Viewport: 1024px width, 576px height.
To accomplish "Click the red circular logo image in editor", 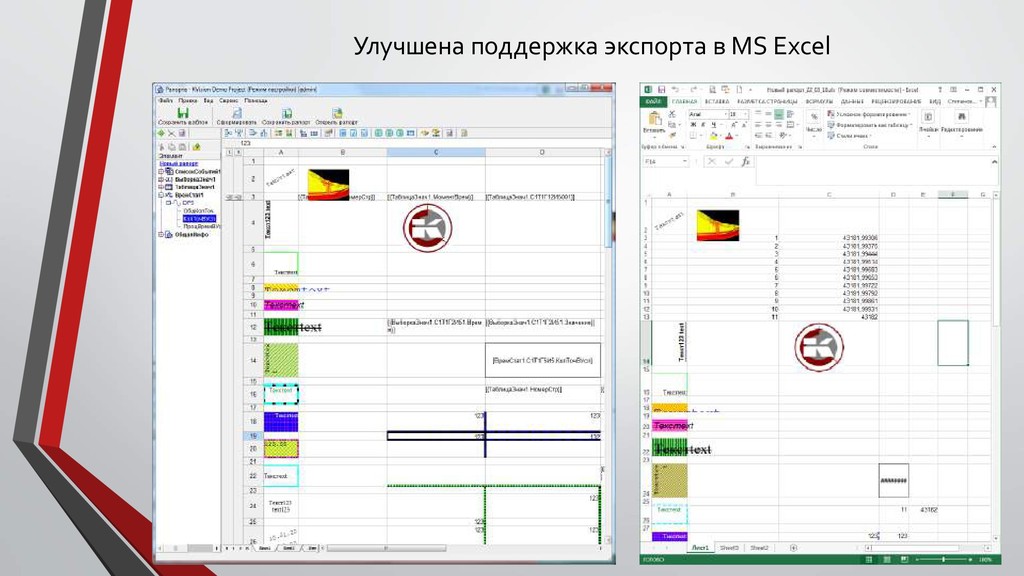I will pos(428,227).
